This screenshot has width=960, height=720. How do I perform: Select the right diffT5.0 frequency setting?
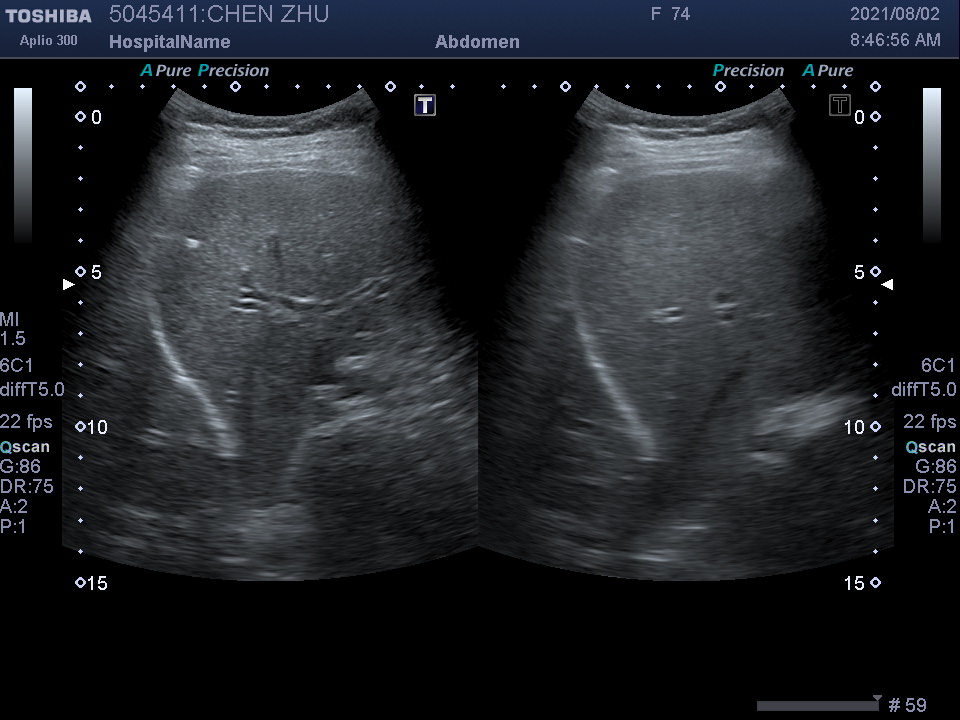point(924,390)
